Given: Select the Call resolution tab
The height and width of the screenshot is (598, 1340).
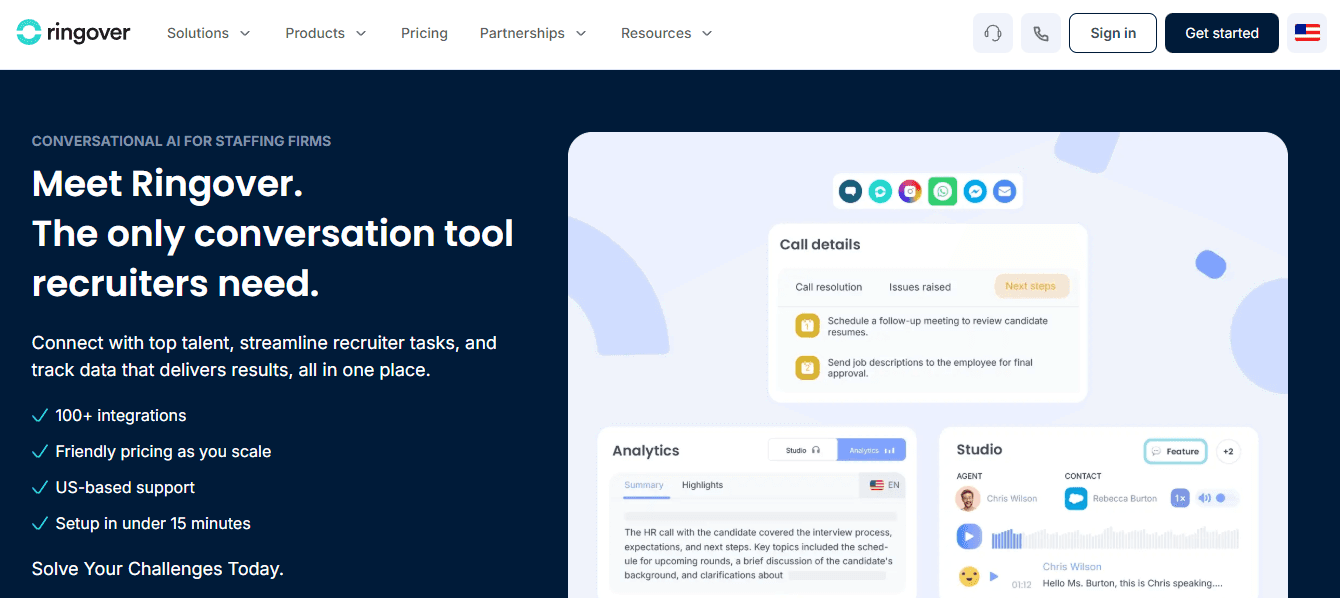Looking at the screenshot, I should click(829, 287).
